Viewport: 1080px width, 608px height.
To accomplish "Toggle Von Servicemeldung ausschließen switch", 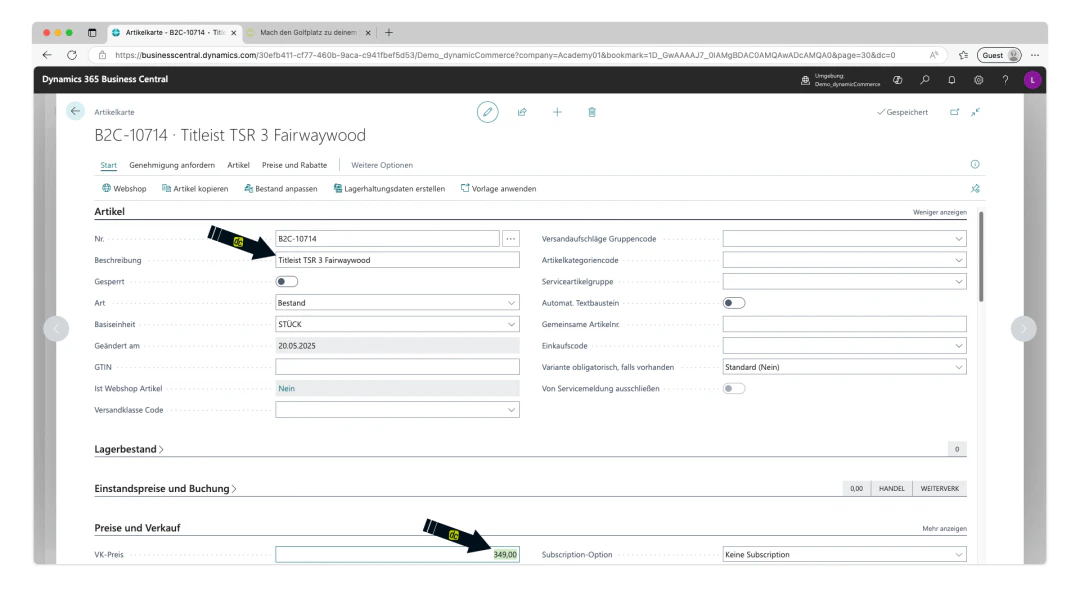I will point(734,388).
